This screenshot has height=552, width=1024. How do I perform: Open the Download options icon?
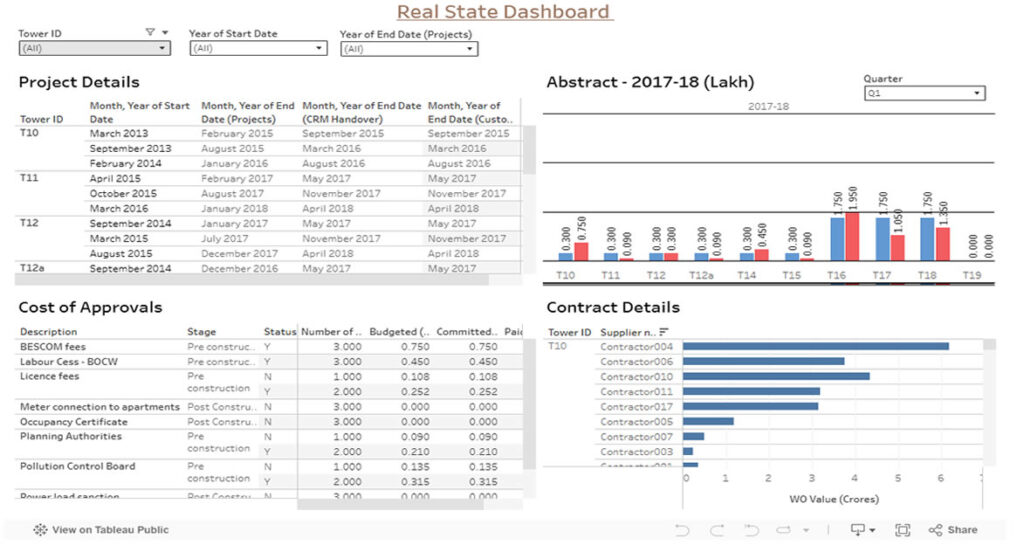pyautogui.click(x=859, y=530)
